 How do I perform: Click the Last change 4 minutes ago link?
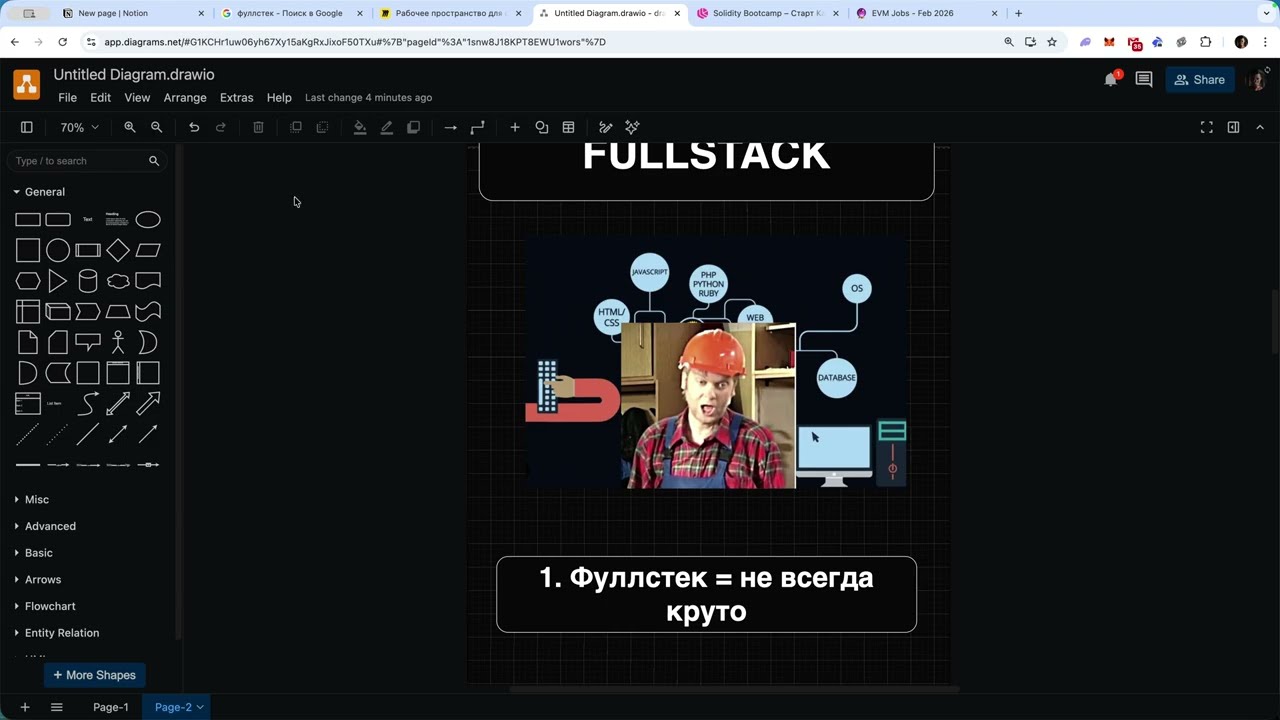tap(368, 97)
